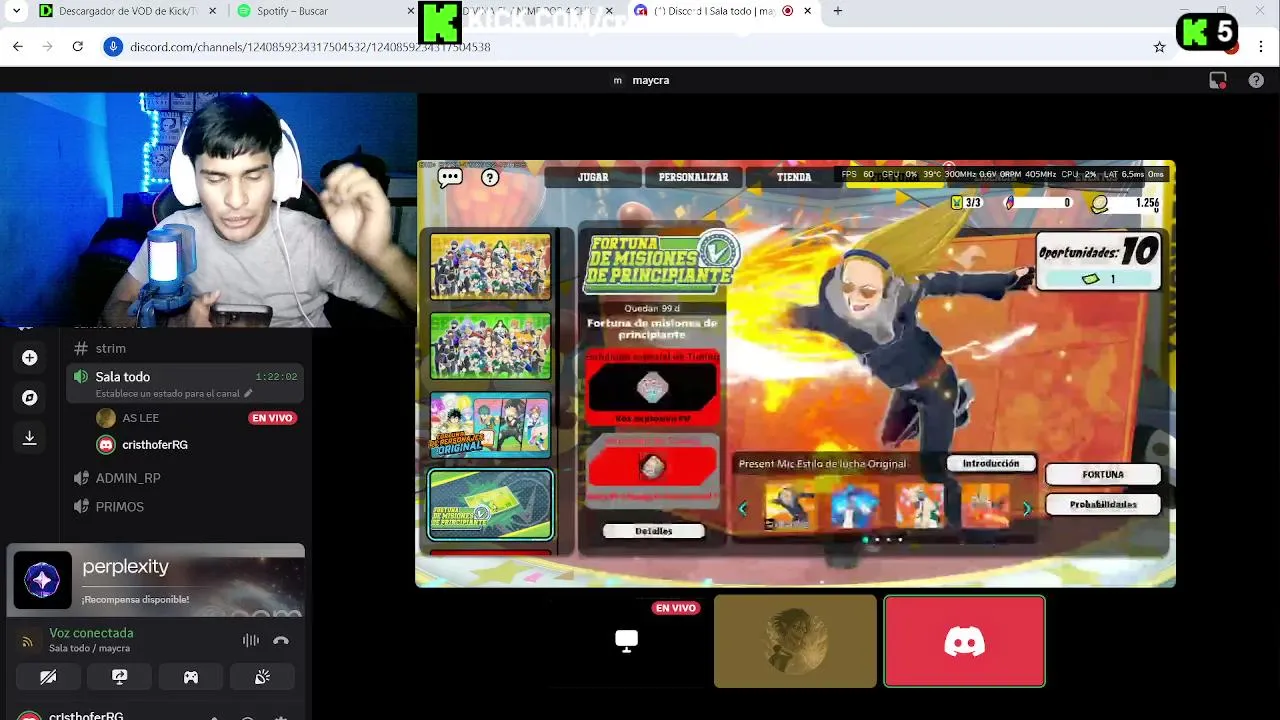Open in-game help question icon
Screen dimensions: 1280x720
point(490,177)
